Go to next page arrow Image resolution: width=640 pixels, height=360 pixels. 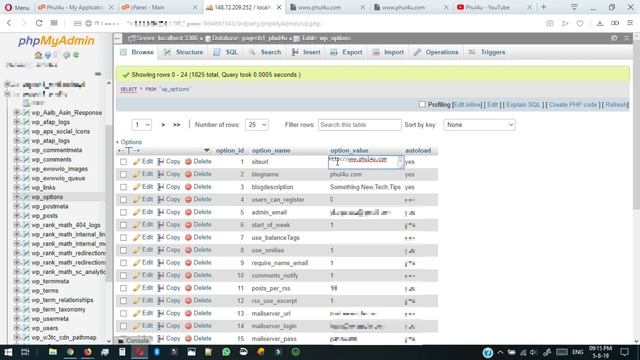[x=163, y=125]
